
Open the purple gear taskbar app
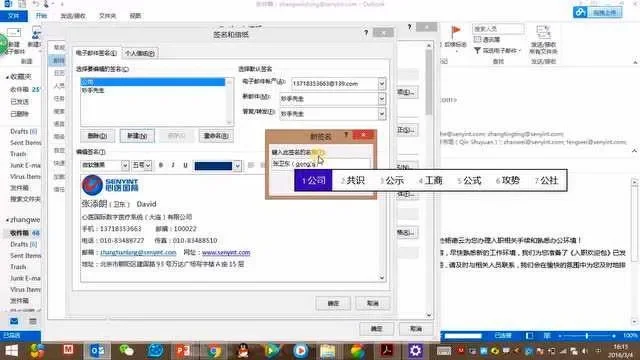(415, 351)
